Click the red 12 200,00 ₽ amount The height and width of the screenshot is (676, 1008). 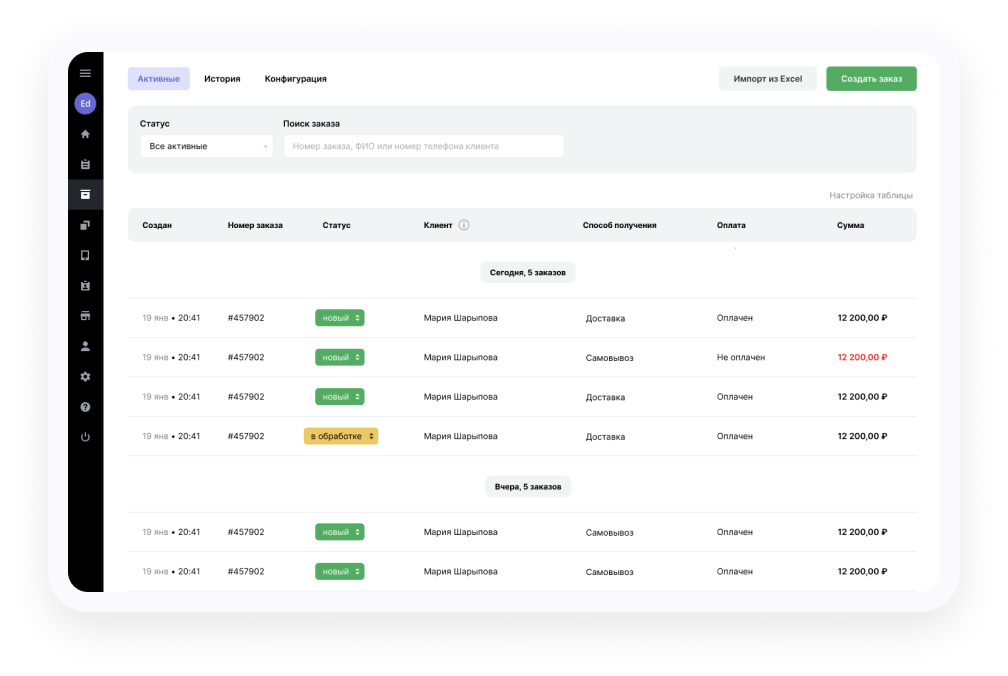coord(862,357)
